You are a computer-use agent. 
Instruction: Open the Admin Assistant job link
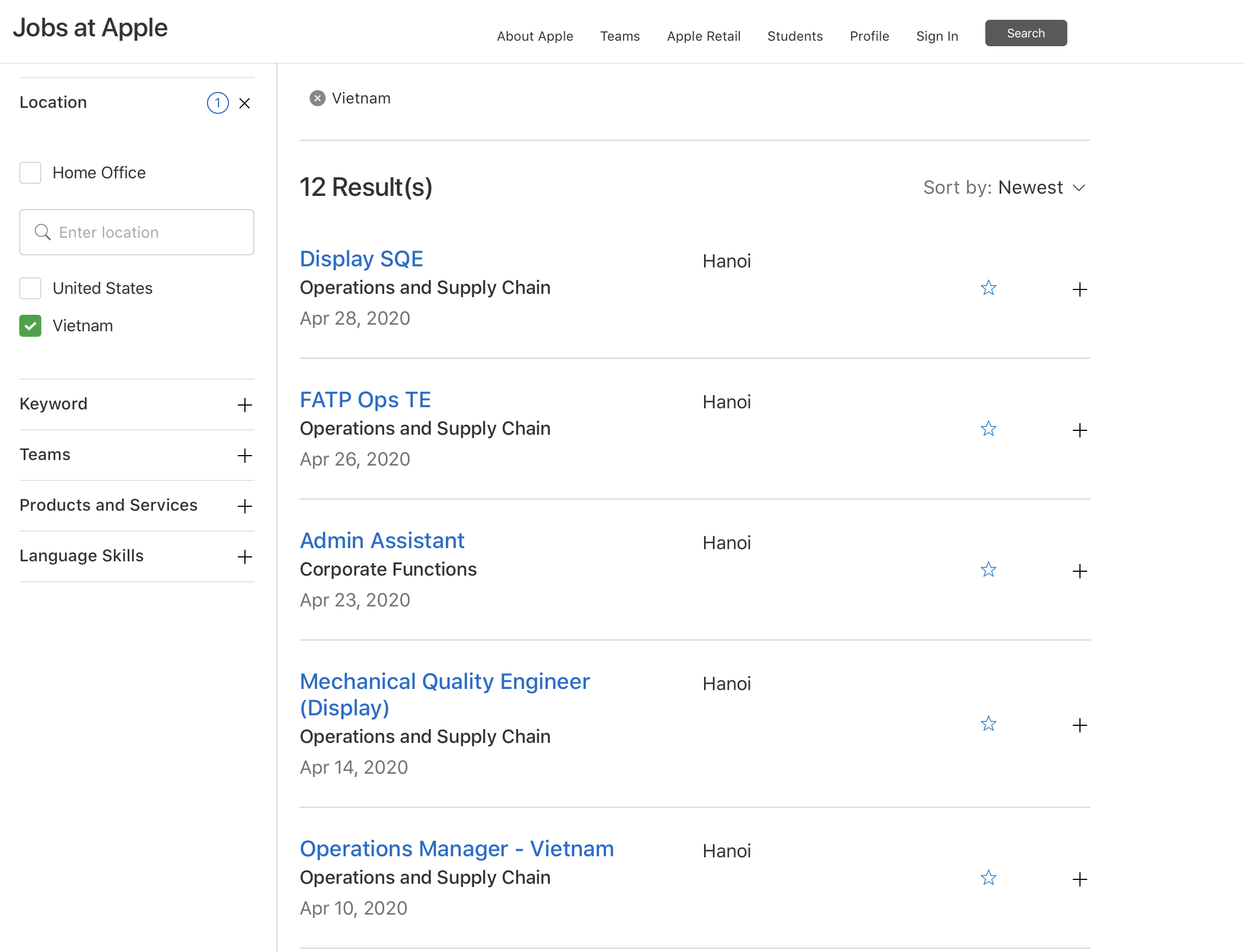pyautogui.click(x=382, y=540)
